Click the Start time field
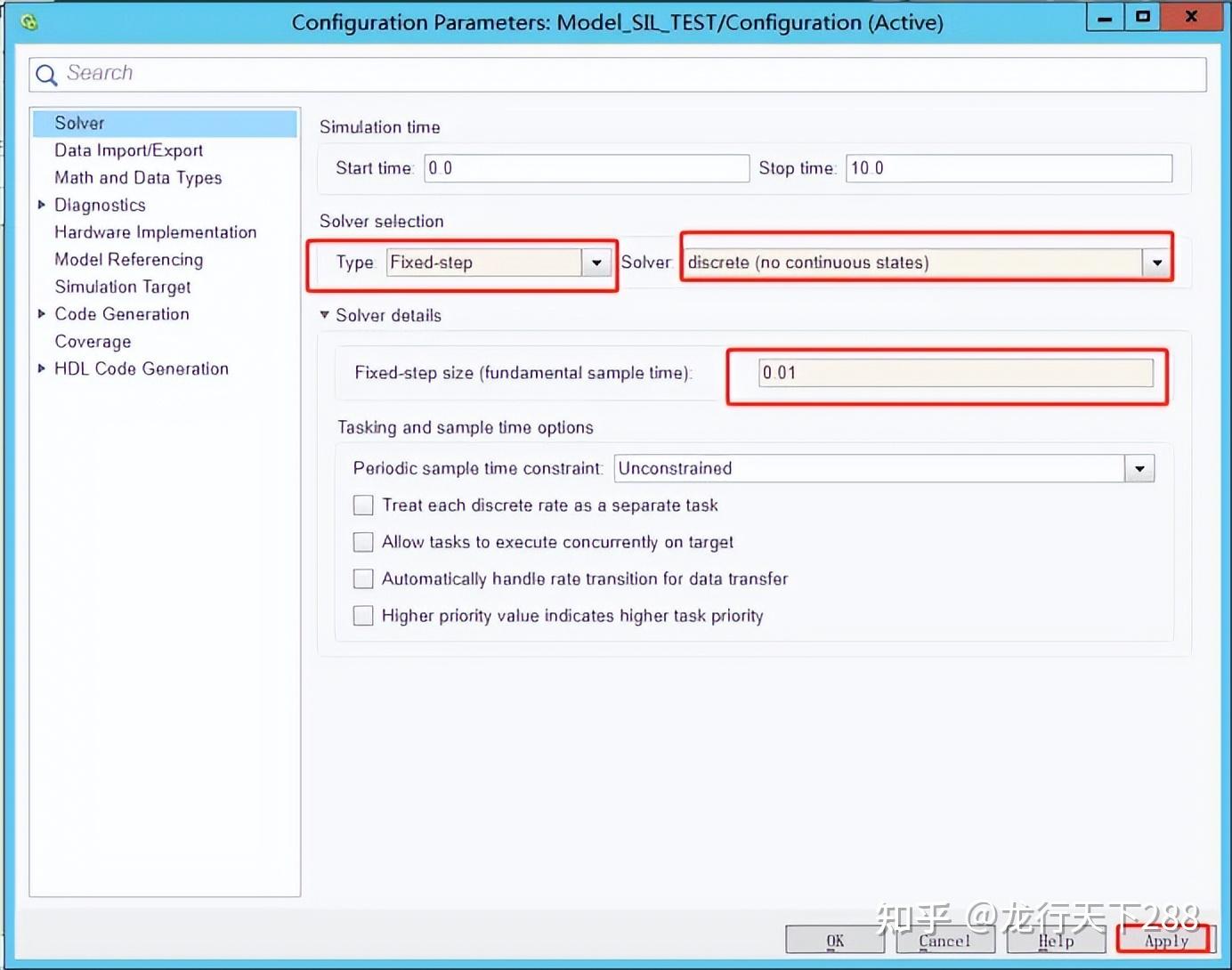 coord(587,168)
